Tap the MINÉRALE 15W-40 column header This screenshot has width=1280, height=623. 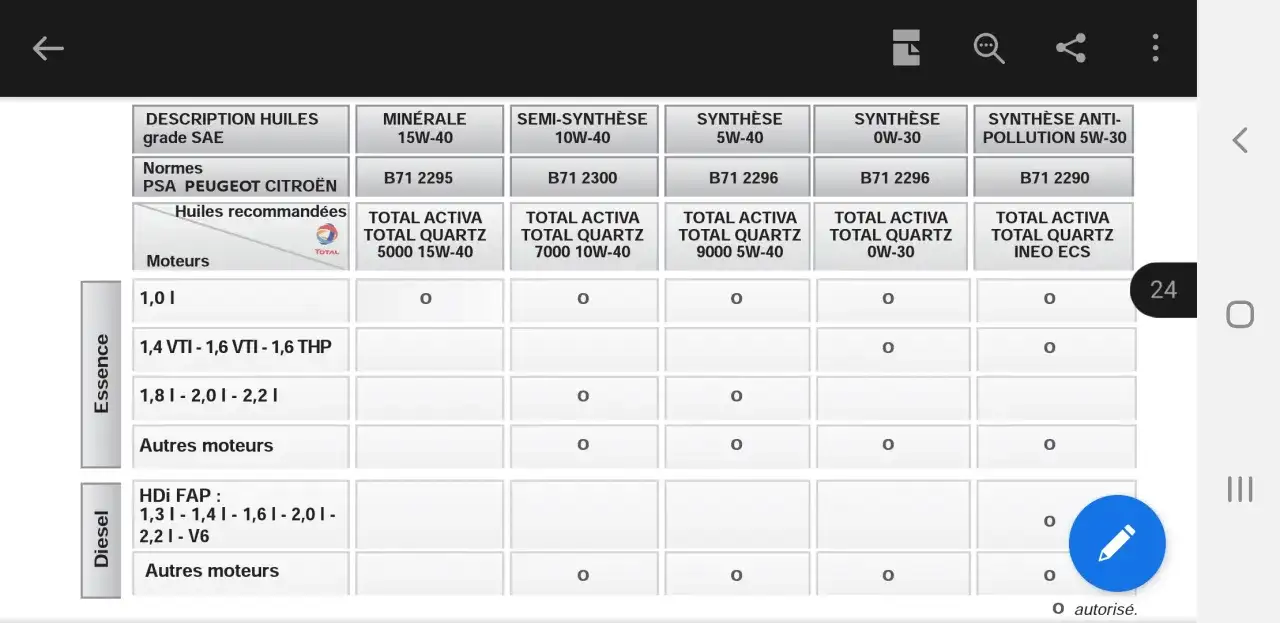425,128
